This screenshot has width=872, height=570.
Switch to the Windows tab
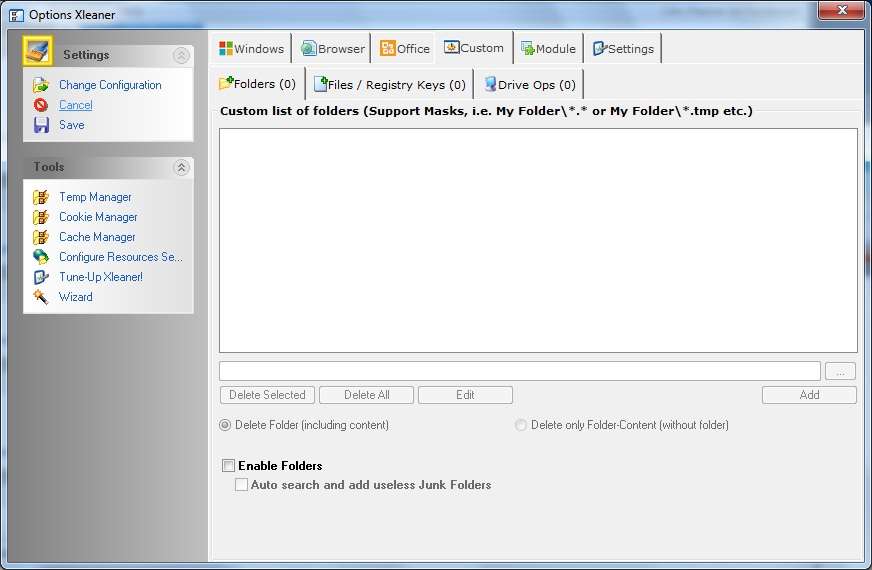click(251, 48)
